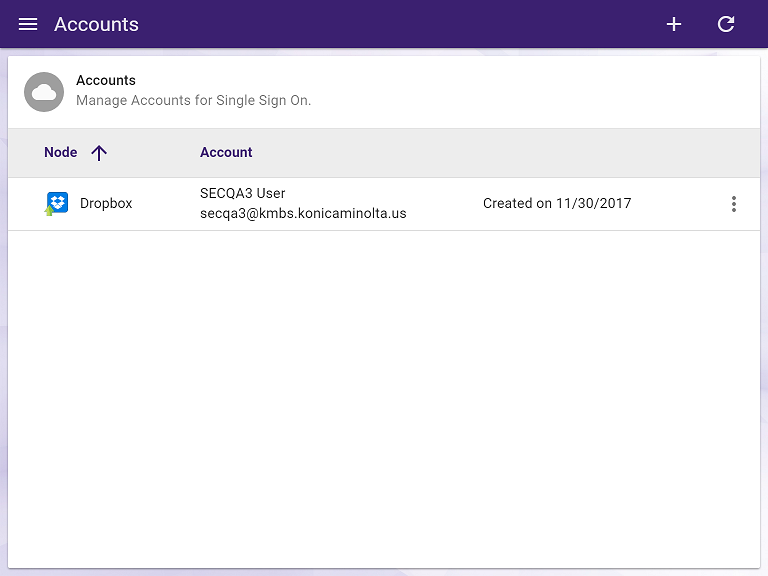This screenshot has width=768, height=576.
Task: Click the Created on 11/30/2017 text
Action: pyautogui.click(x=557, y=203)
